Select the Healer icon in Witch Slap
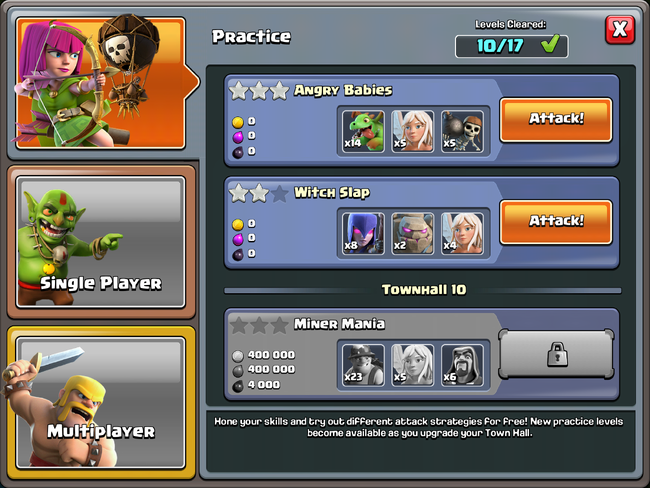Image resolution: width=650 pixels, height=488 pixels. [x=462, y=233]
